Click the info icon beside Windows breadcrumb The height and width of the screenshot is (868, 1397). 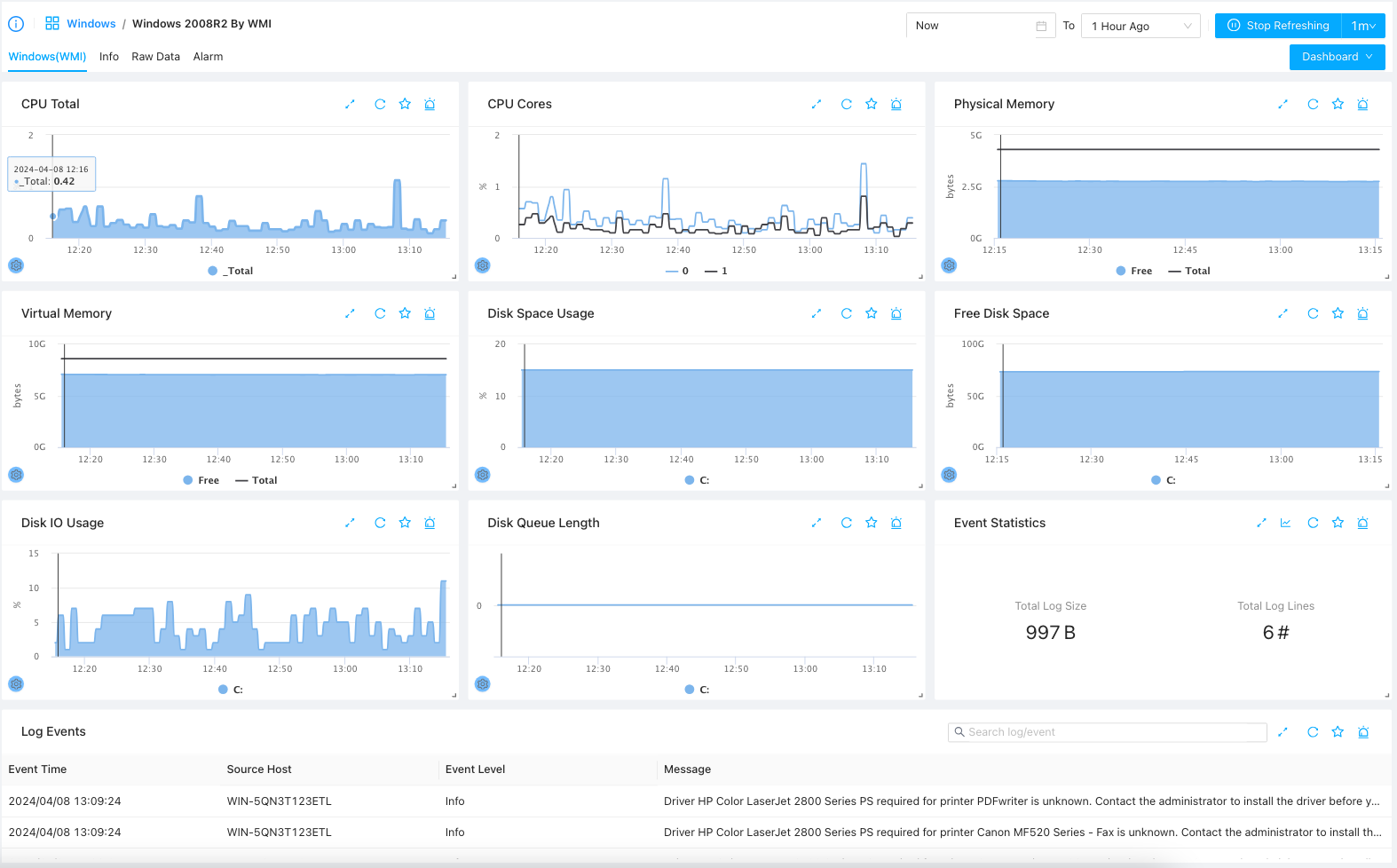[x=16, y=24]
